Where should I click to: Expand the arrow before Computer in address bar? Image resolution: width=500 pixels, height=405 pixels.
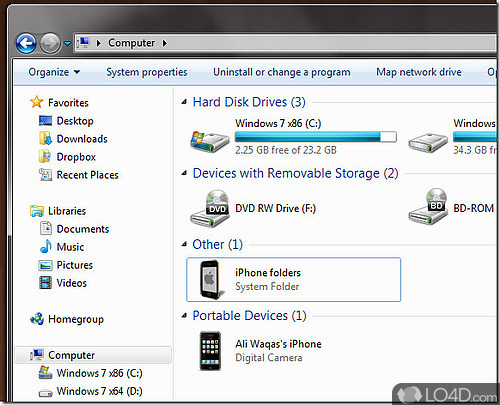(99, 43)
